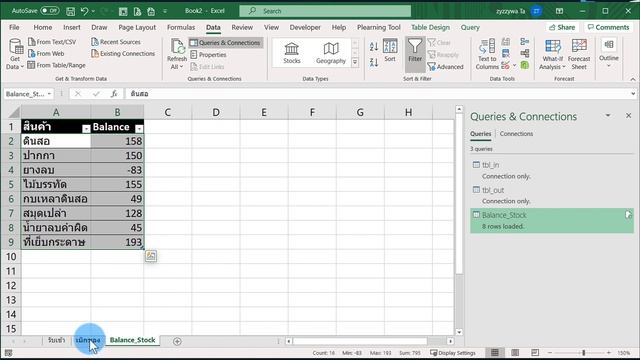Click the formula bar input
This screenshot has width=640, height=360.
click(x=378, y=93)
